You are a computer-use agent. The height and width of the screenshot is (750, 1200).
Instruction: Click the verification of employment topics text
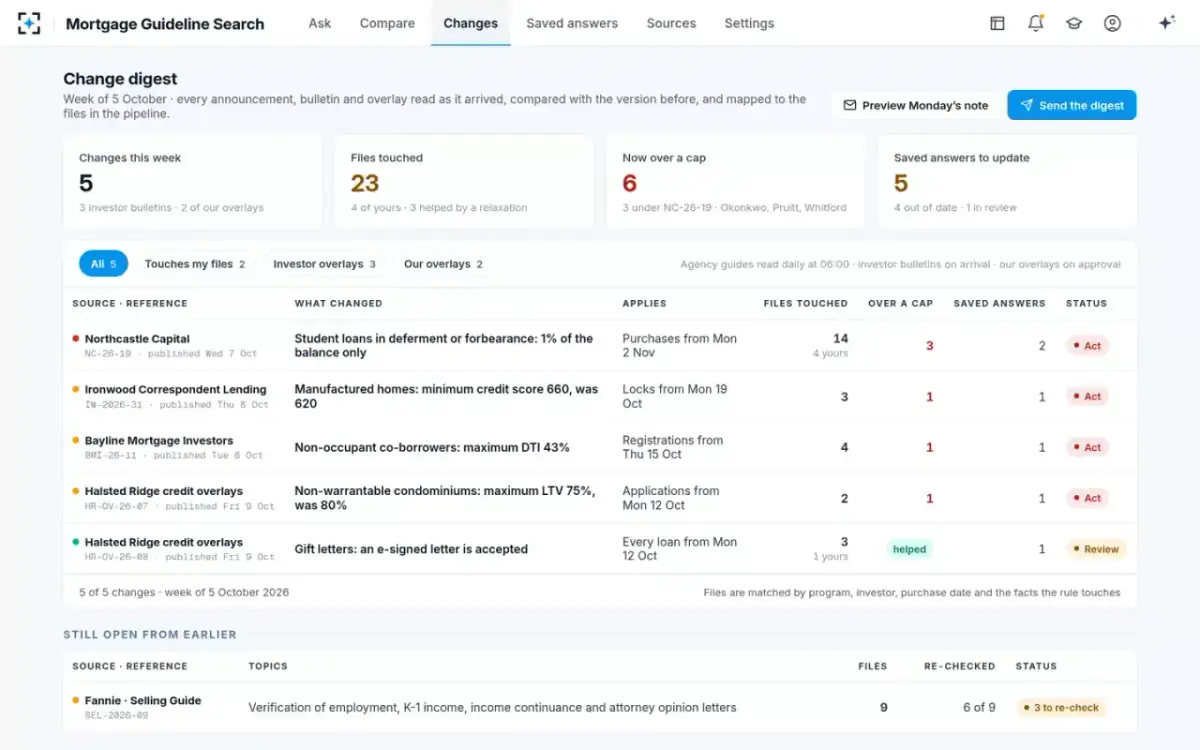point(492,708)
